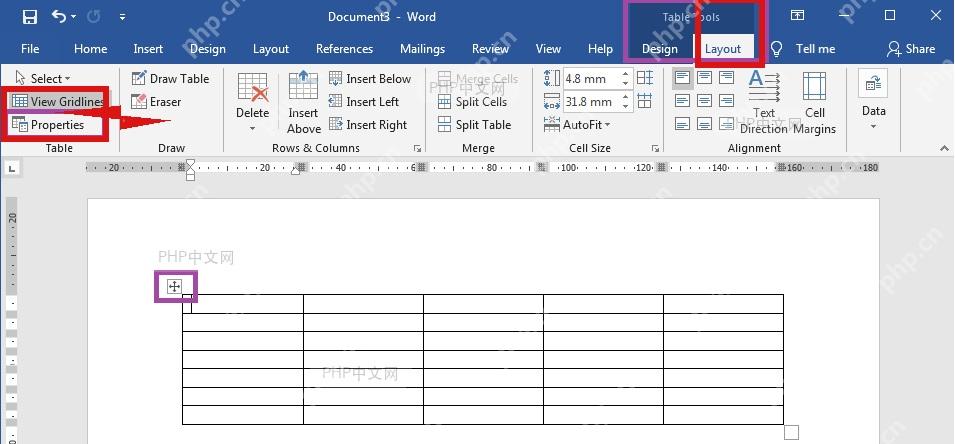Open Cell Size dialog launcher
955x444 pixels.
655,148
